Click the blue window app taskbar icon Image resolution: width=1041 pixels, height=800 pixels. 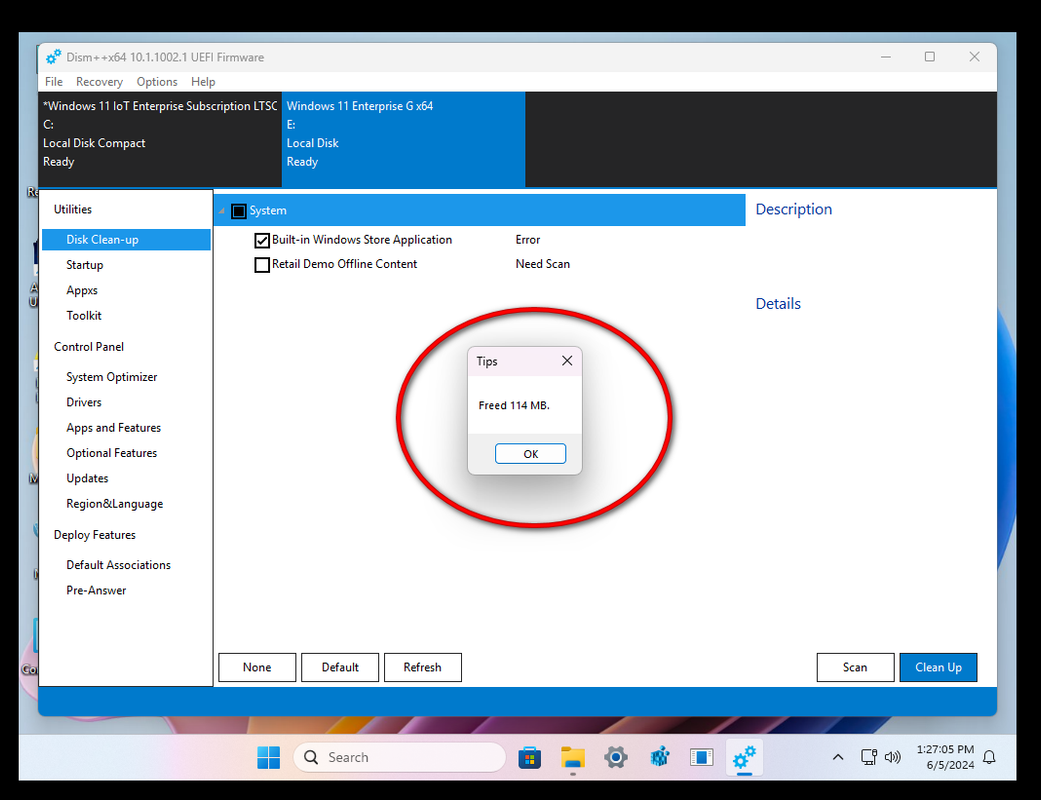tap(701, 758)
